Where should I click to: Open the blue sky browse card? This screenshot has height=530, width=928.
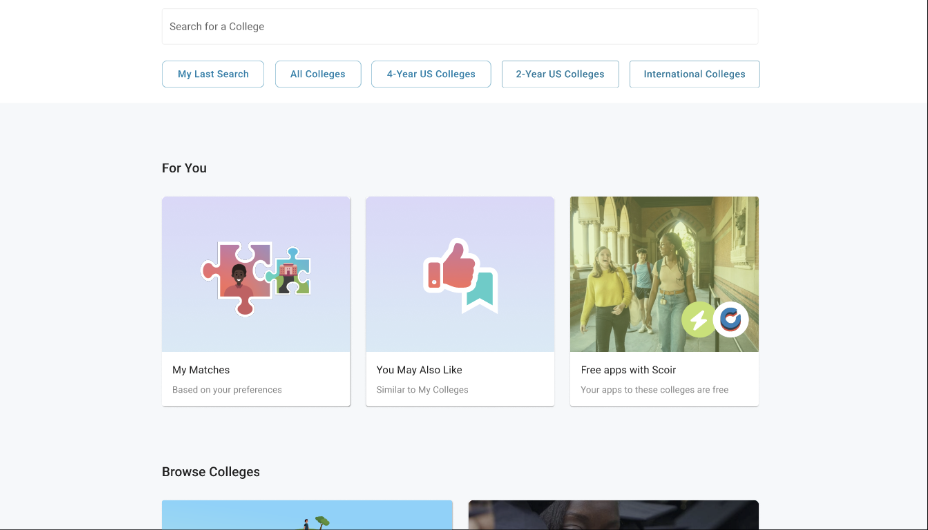pyautogui.click(x=307, y=515)
